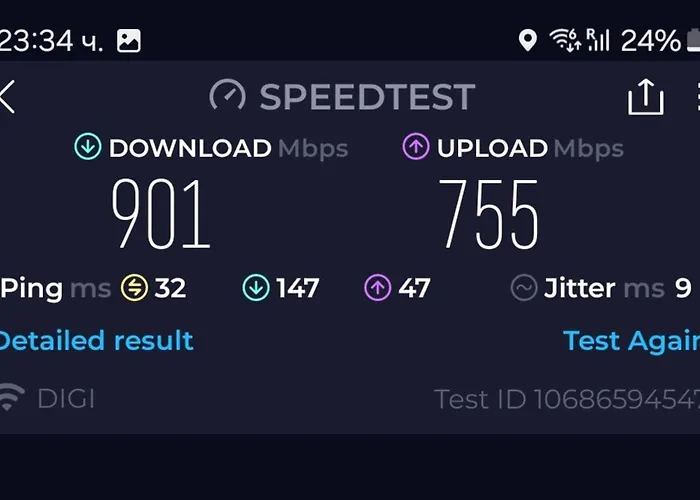Open the three-dot overflow menu
The height and width of the screenshot is (500, 700).
[698, 96]
